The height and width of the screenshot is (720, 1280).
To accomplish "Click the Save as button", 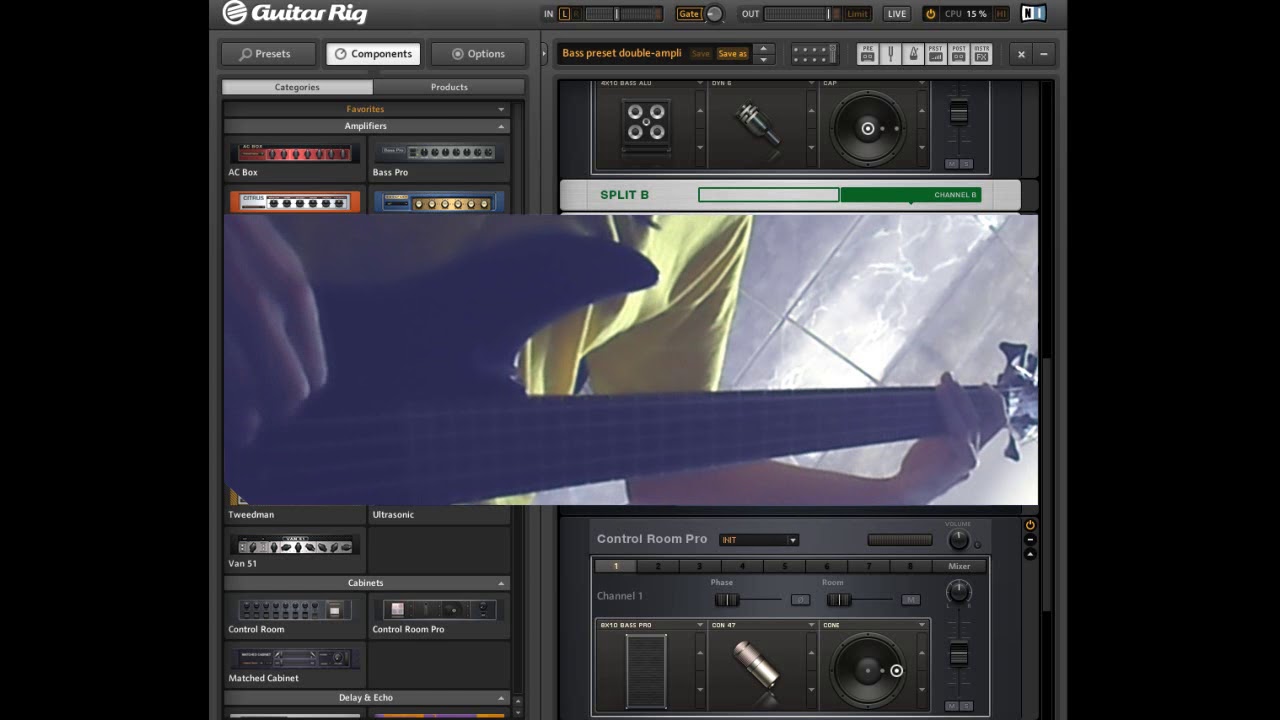I will pyautogui.click(x=732, y=53).
